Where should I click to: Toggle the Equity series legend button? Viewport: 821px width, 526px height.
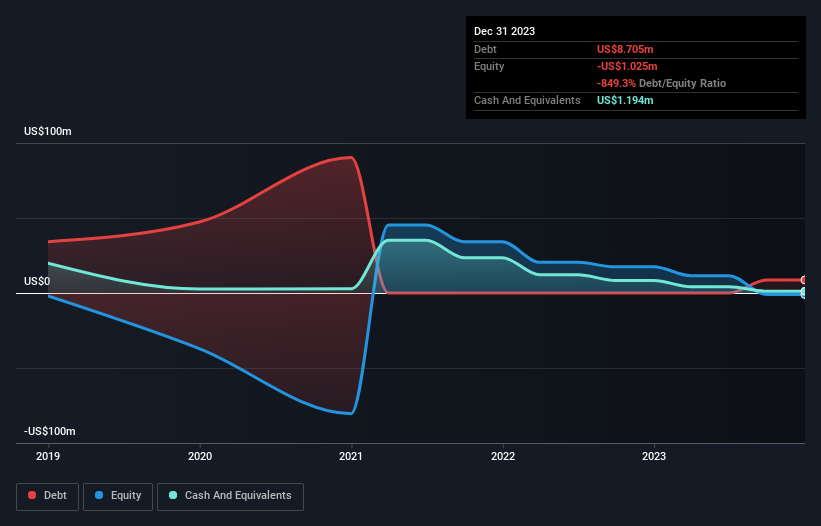pos(118,496)
